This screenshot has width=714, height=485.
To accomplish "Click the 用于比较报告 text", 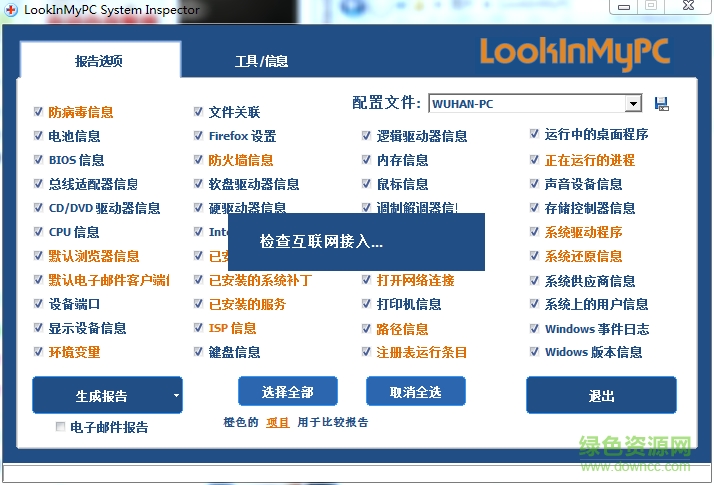I will (332, 422).
